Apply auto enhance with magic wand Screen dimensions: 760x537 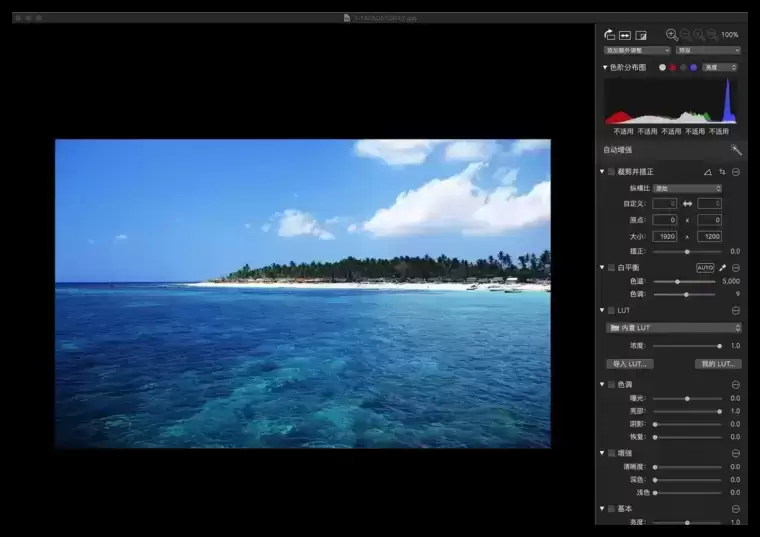click(736, 150)
